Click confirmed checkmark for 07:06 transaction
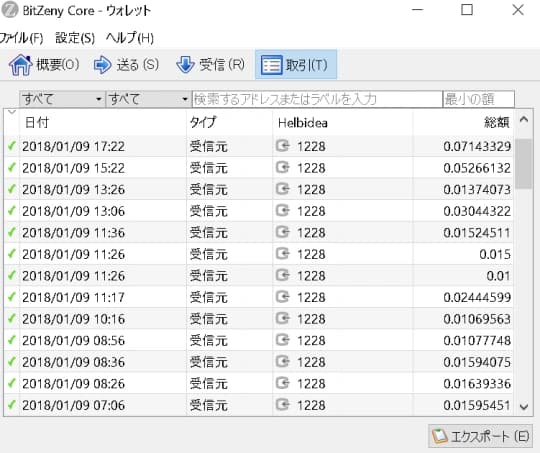 point(12,405)
